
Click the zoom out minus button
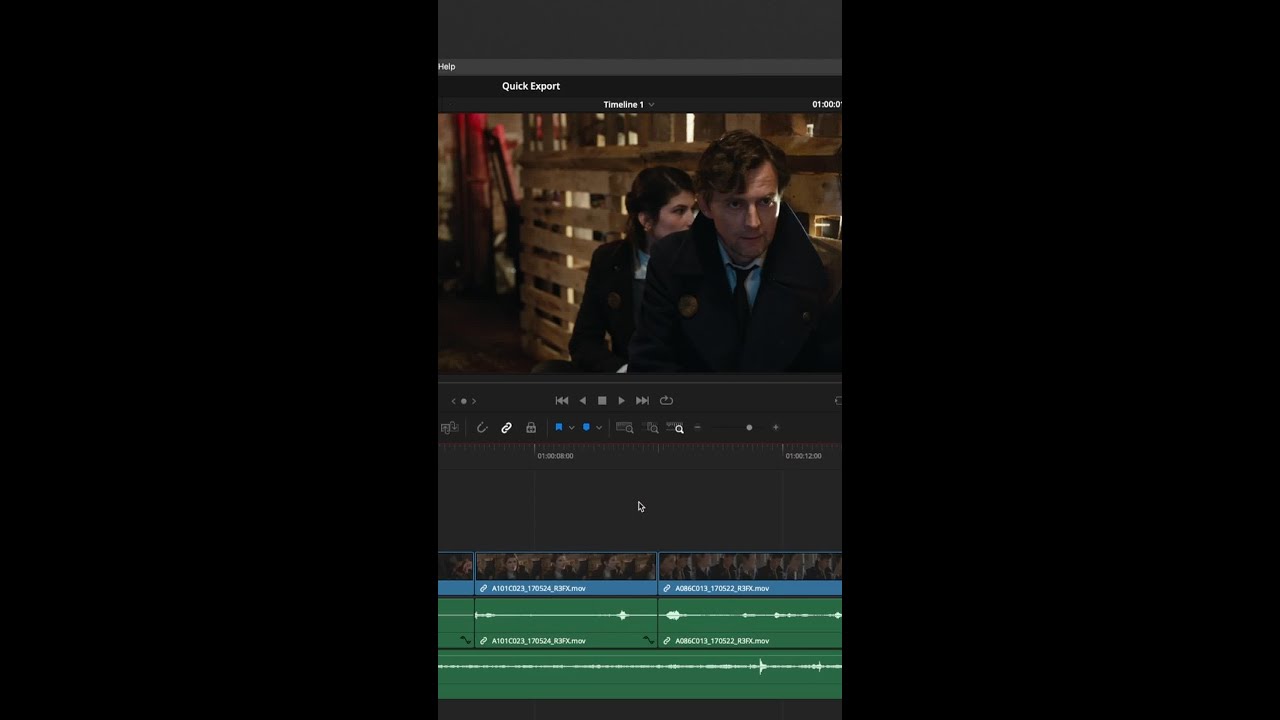tap(698, 428)
